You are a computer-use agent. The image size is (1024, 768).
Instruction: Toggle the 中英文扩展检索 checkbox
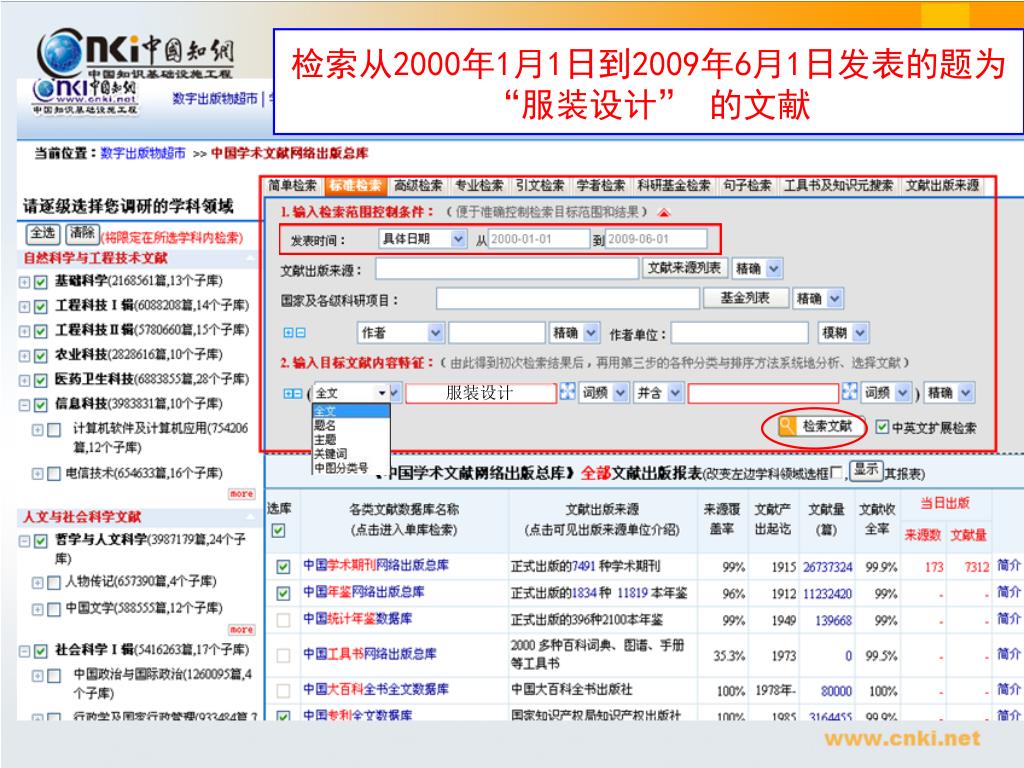882,427
